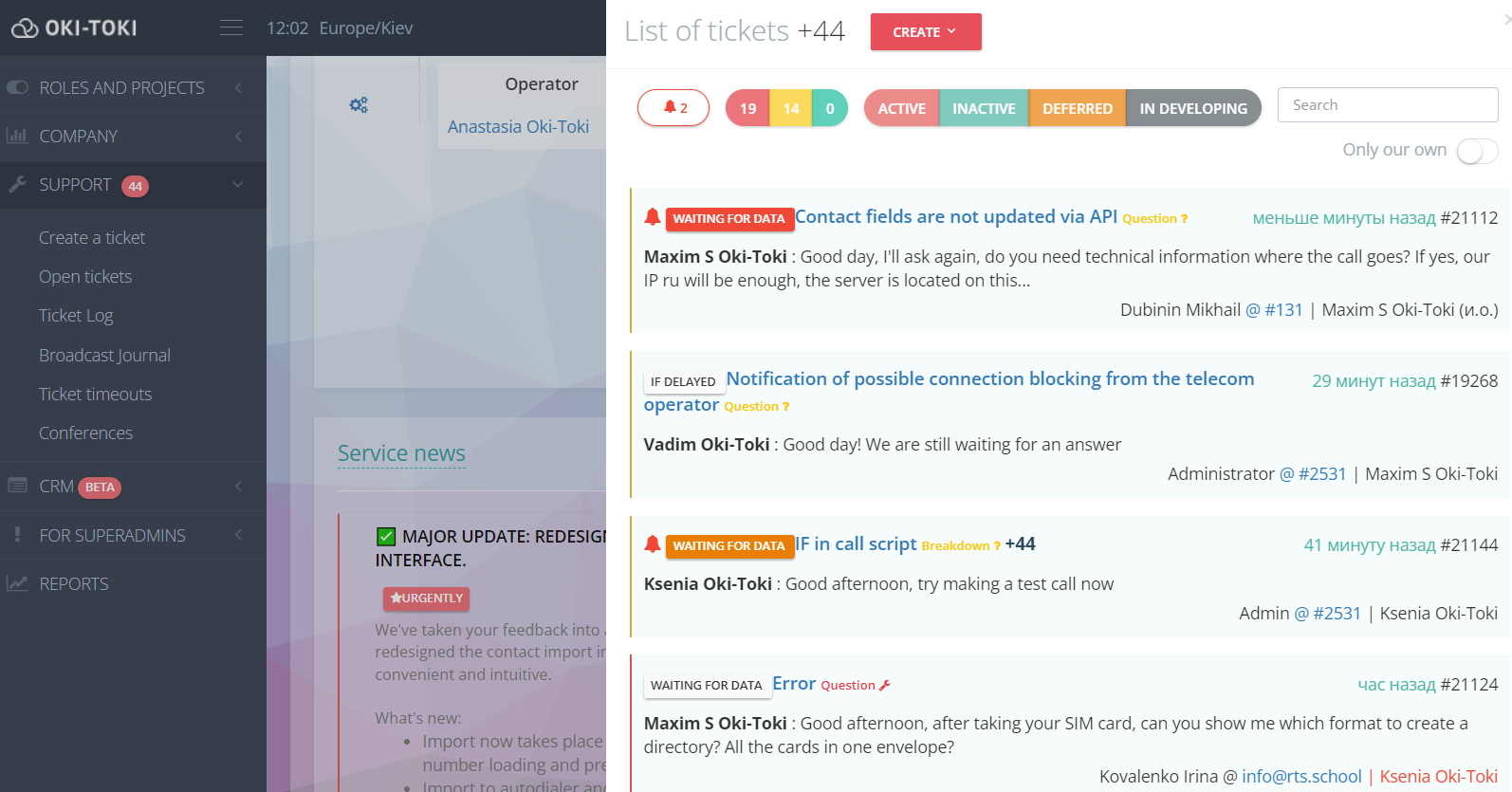Open the CREATE dropdown button
The width and height of the screenshot is (1512, 792).
(x=926, y=31)
